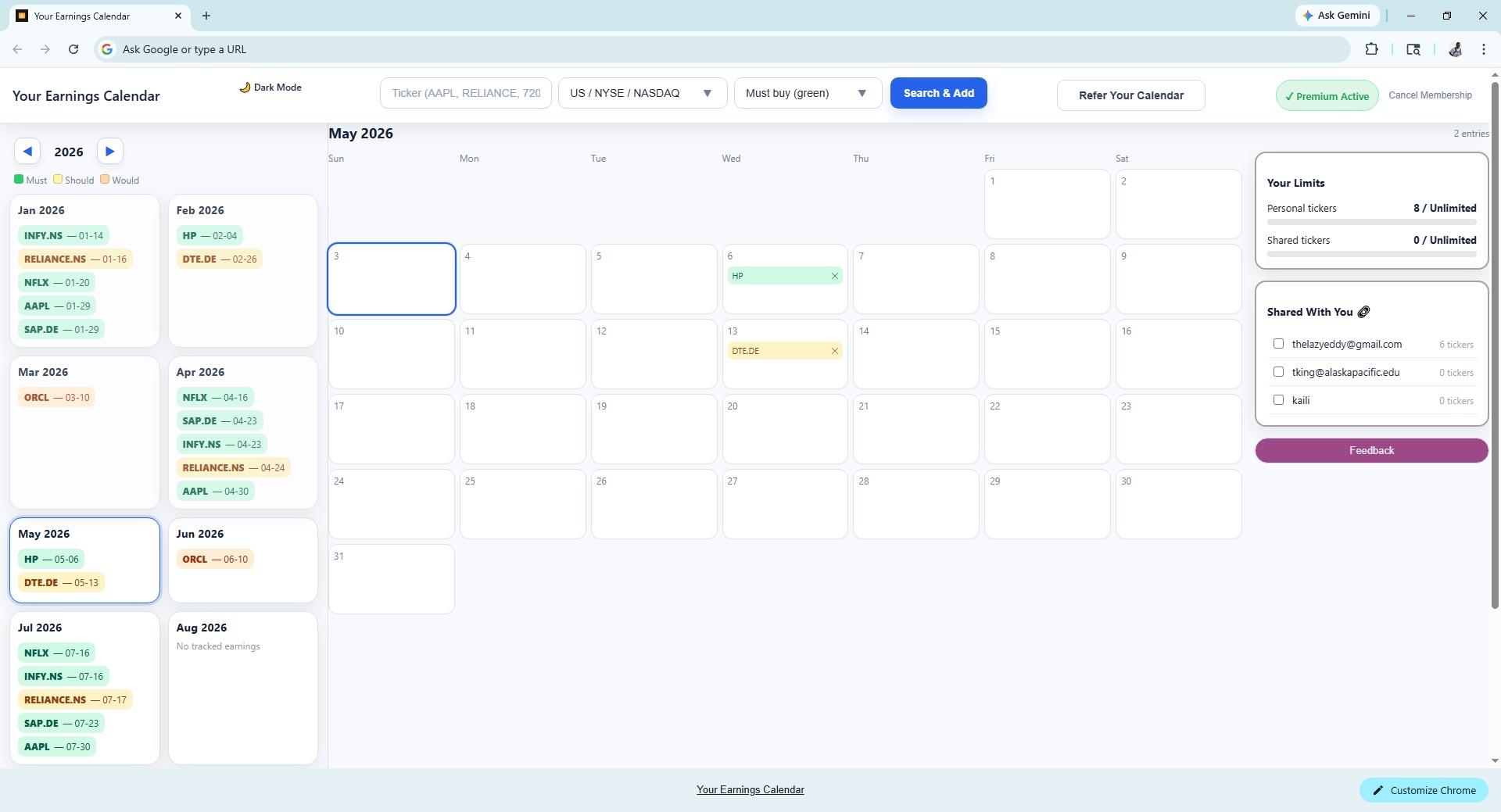Select the Jun 2026 month card
The height and width of the screenshot is (812, 1501).
(x=243, y=560)
